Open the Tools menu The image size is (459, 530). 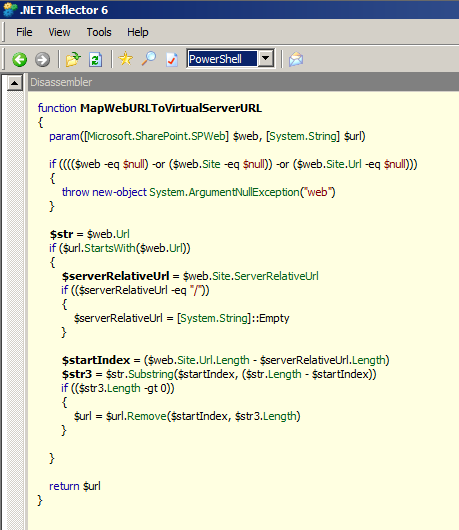pos(99,32)
